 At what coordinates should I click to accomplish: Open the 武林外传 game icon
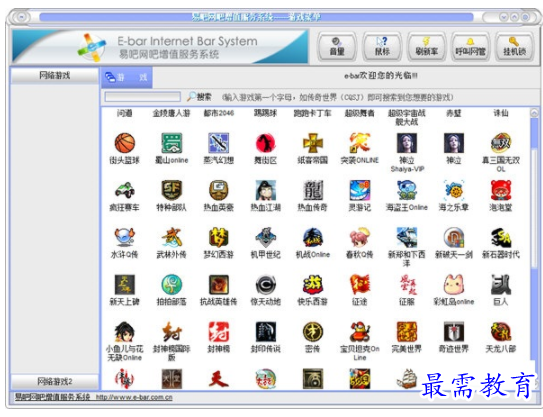point(172,237)
